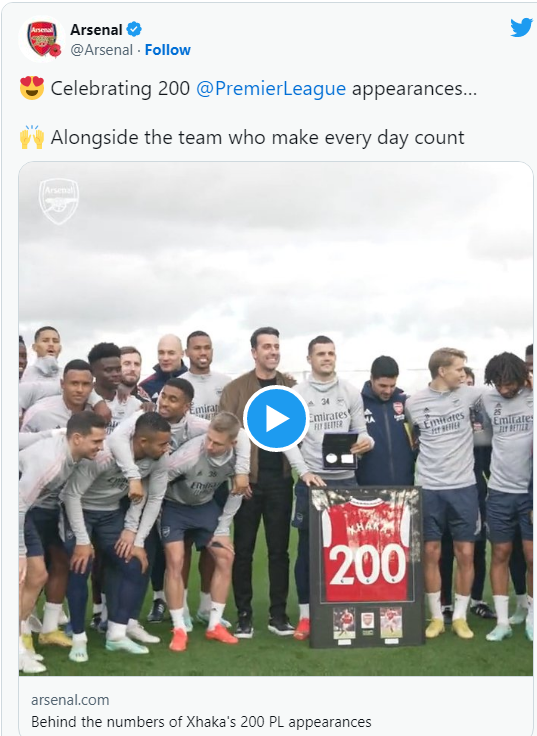Open the Xhaka's 200 PL appearances headline
The height and width of the screenshot is (736, 537).
[x=201, y=721]
